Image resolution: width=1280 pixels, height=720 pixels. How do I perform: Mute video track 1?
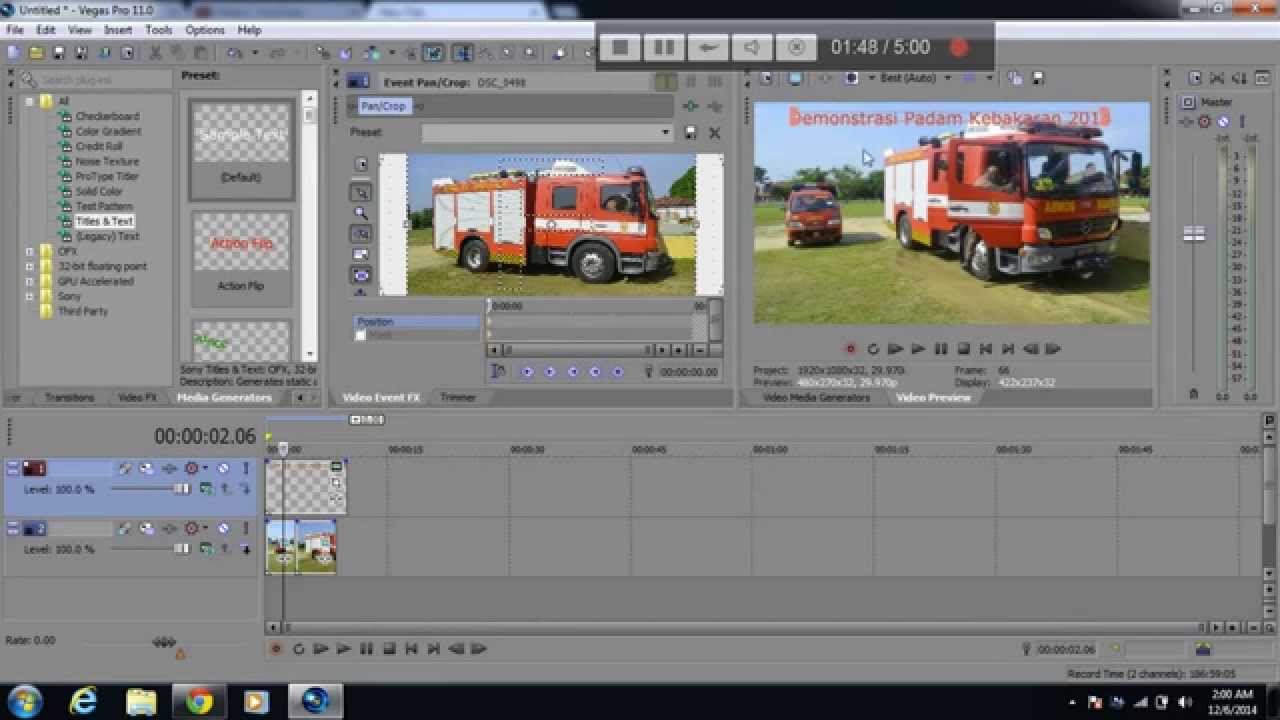pyautogui.click(x=223, y=468)
